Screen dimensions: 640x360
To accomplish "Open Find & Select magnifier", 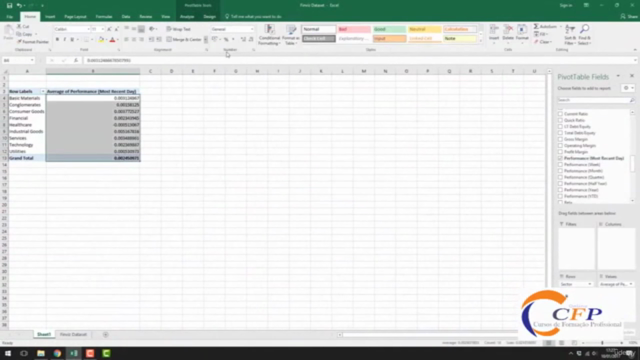I will 584,35.
